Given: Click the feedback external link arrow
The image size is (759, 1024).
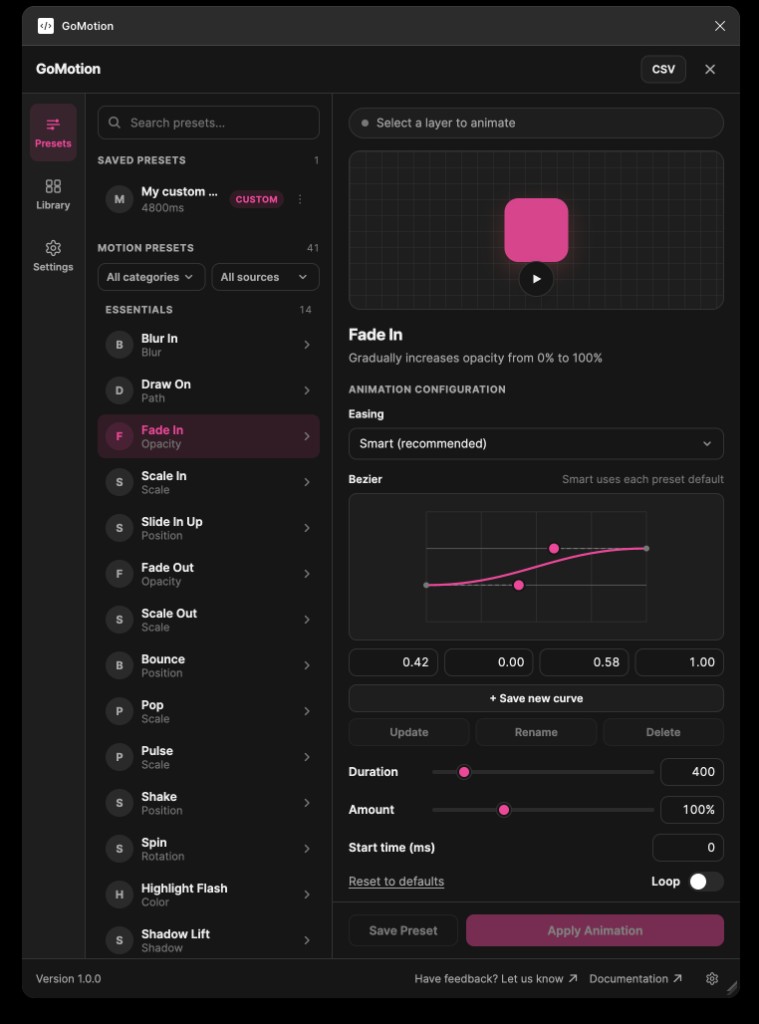Looking at the screenshot, I should [x=573, y=978].
